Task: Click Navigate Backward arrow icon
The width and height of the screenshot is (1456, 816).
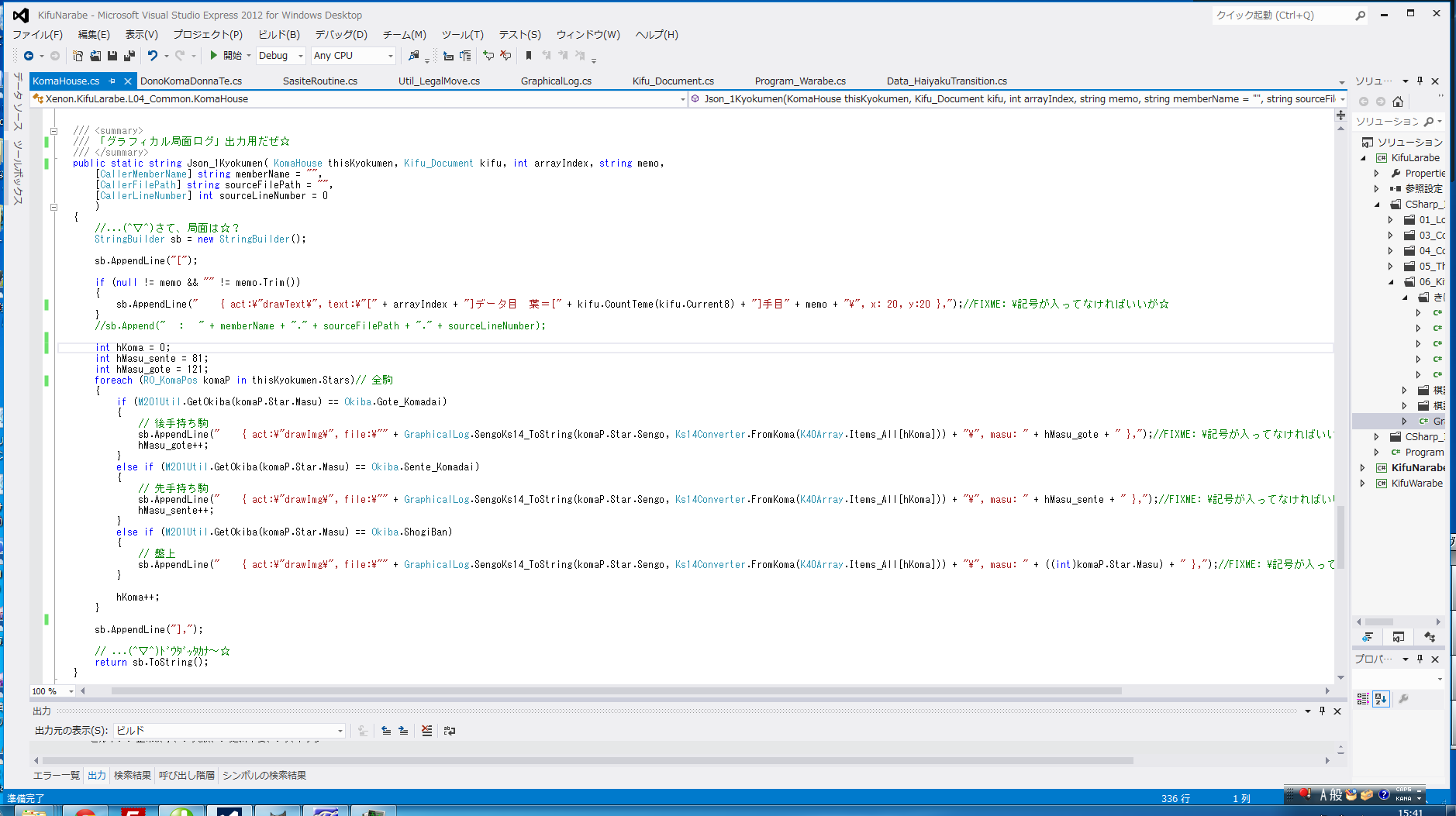Action: pos(29,56)
